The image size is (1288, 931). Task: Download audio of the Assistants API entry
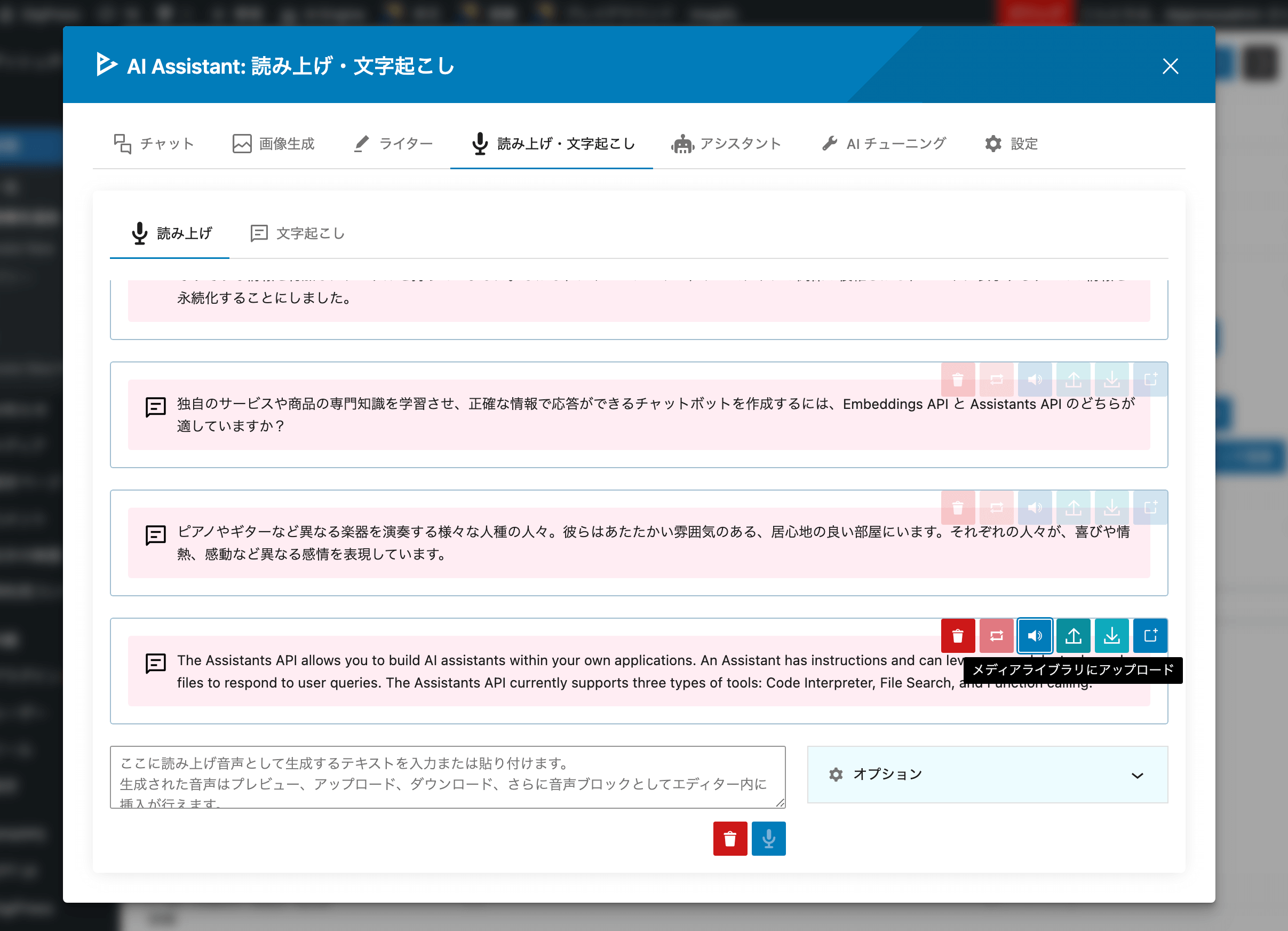[x=1112, y=636]
